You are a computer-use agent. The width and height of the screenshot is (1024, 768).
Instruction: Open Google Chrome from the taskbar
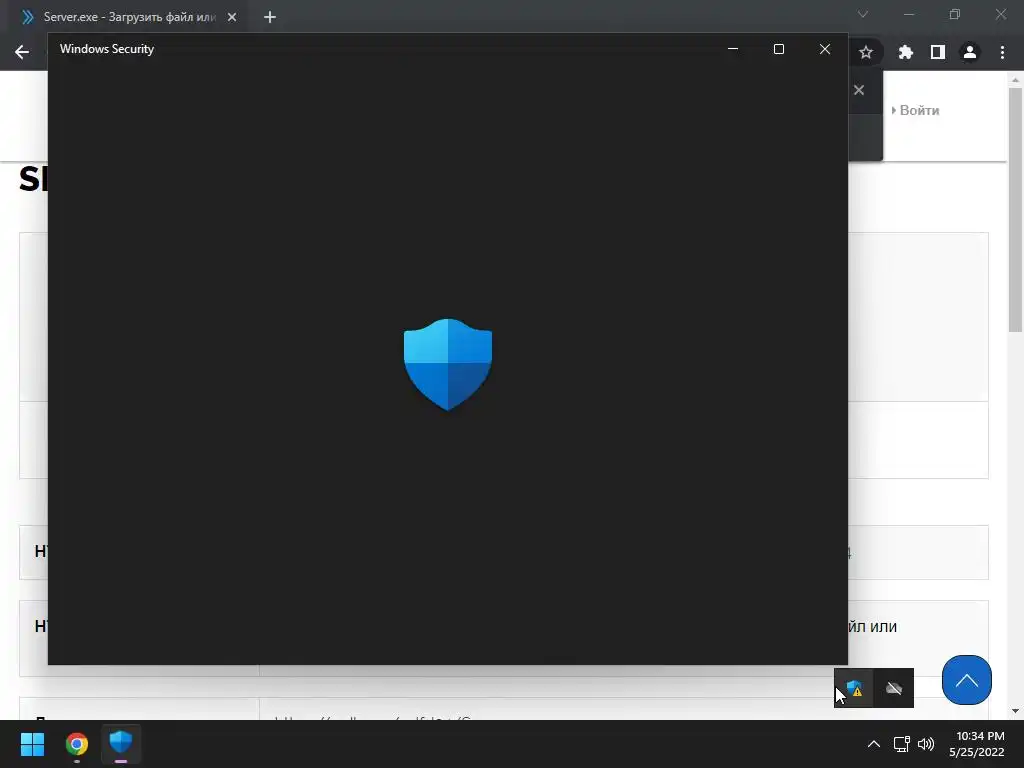(x=77, y=744)
